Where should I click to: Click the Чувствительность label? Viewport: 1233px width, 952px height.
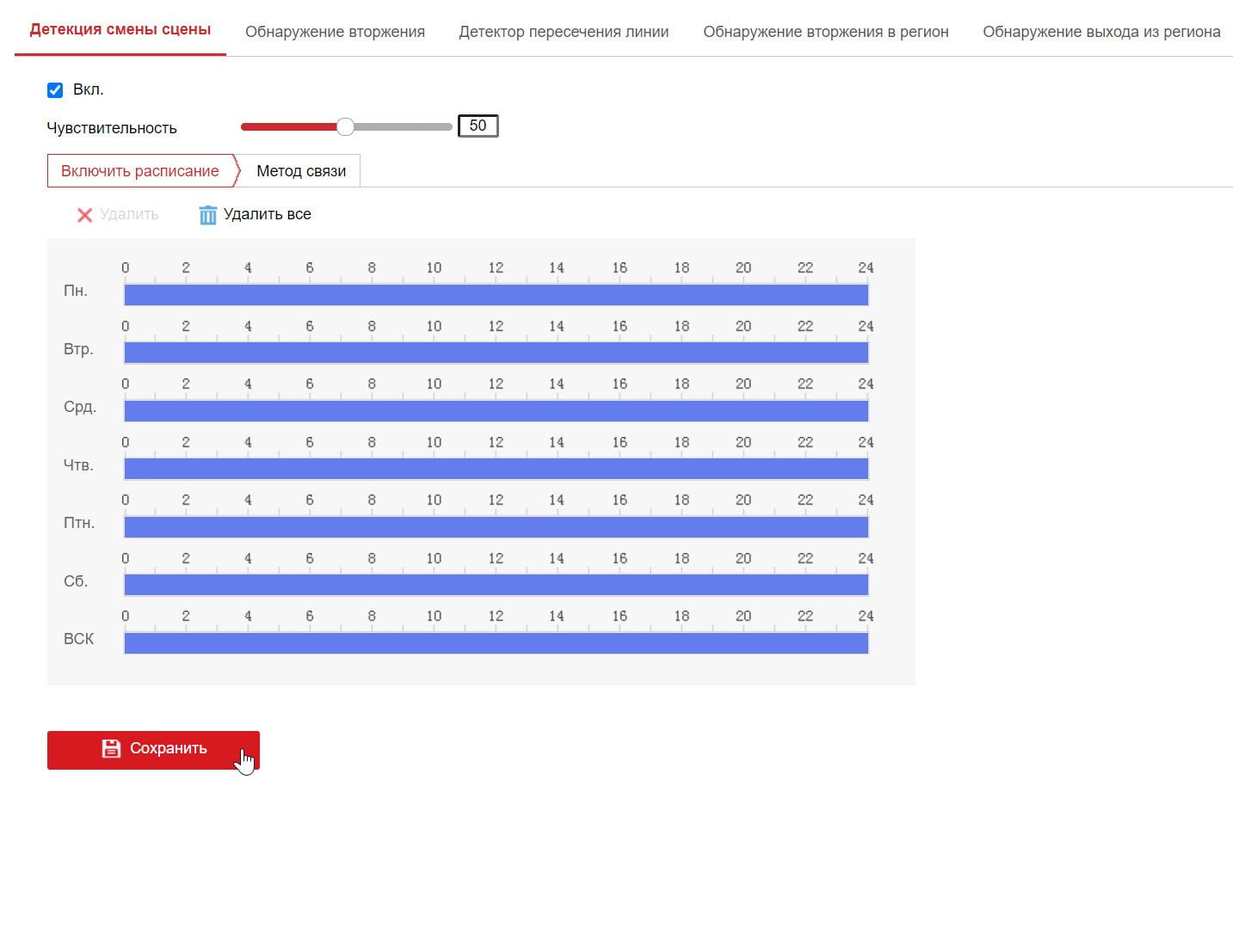click(112, 128)
